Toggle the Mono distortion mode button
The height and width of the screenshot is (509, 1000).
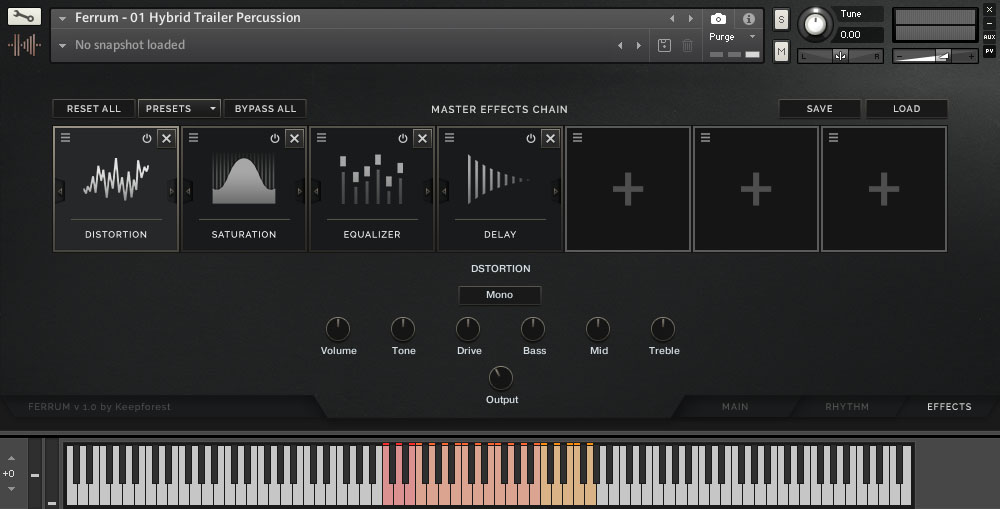click(x=500, y=295)
